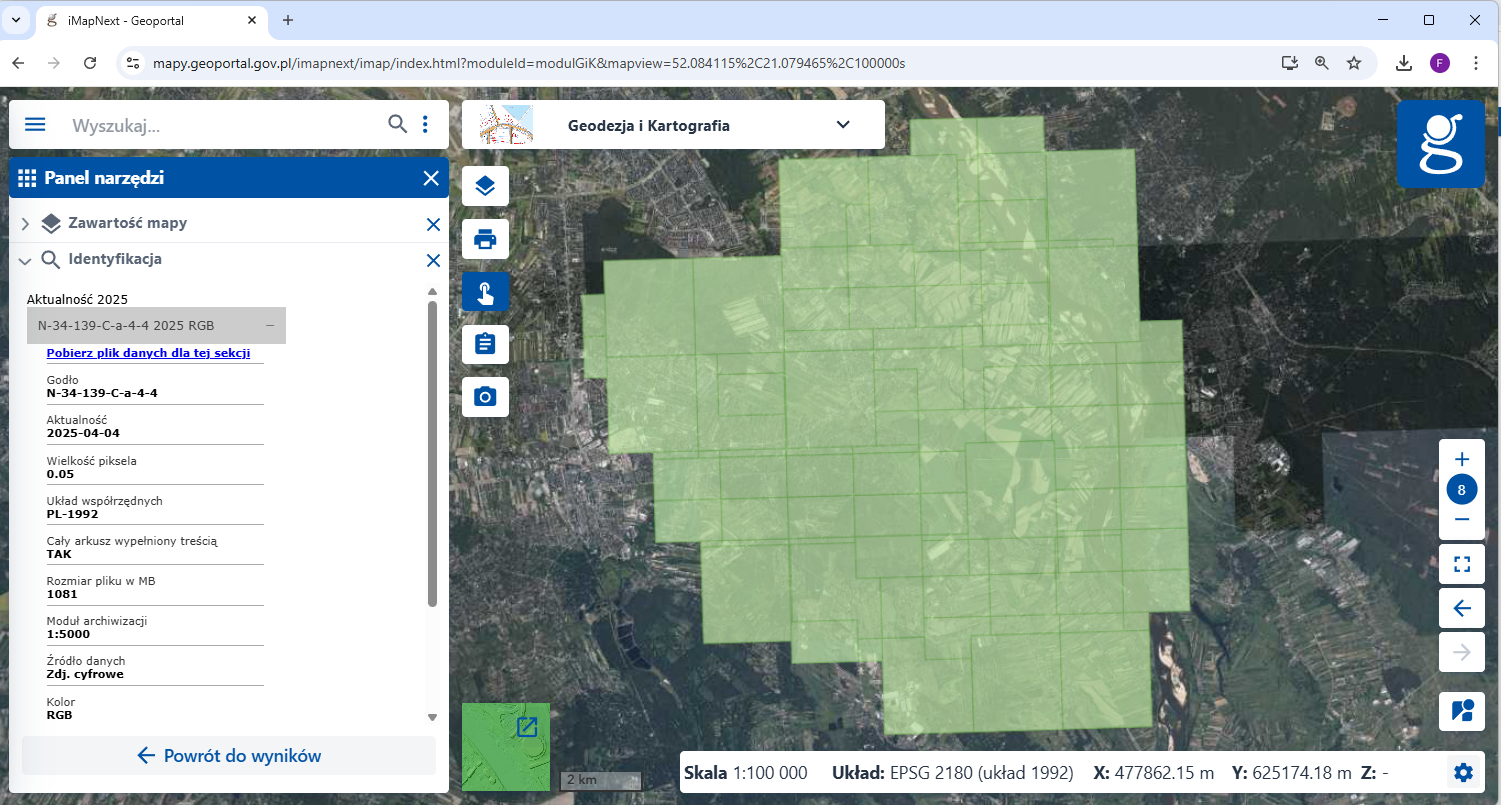Click the search magnifier icon
Screen dimensions: 1501x805
[x=397, y=124]
